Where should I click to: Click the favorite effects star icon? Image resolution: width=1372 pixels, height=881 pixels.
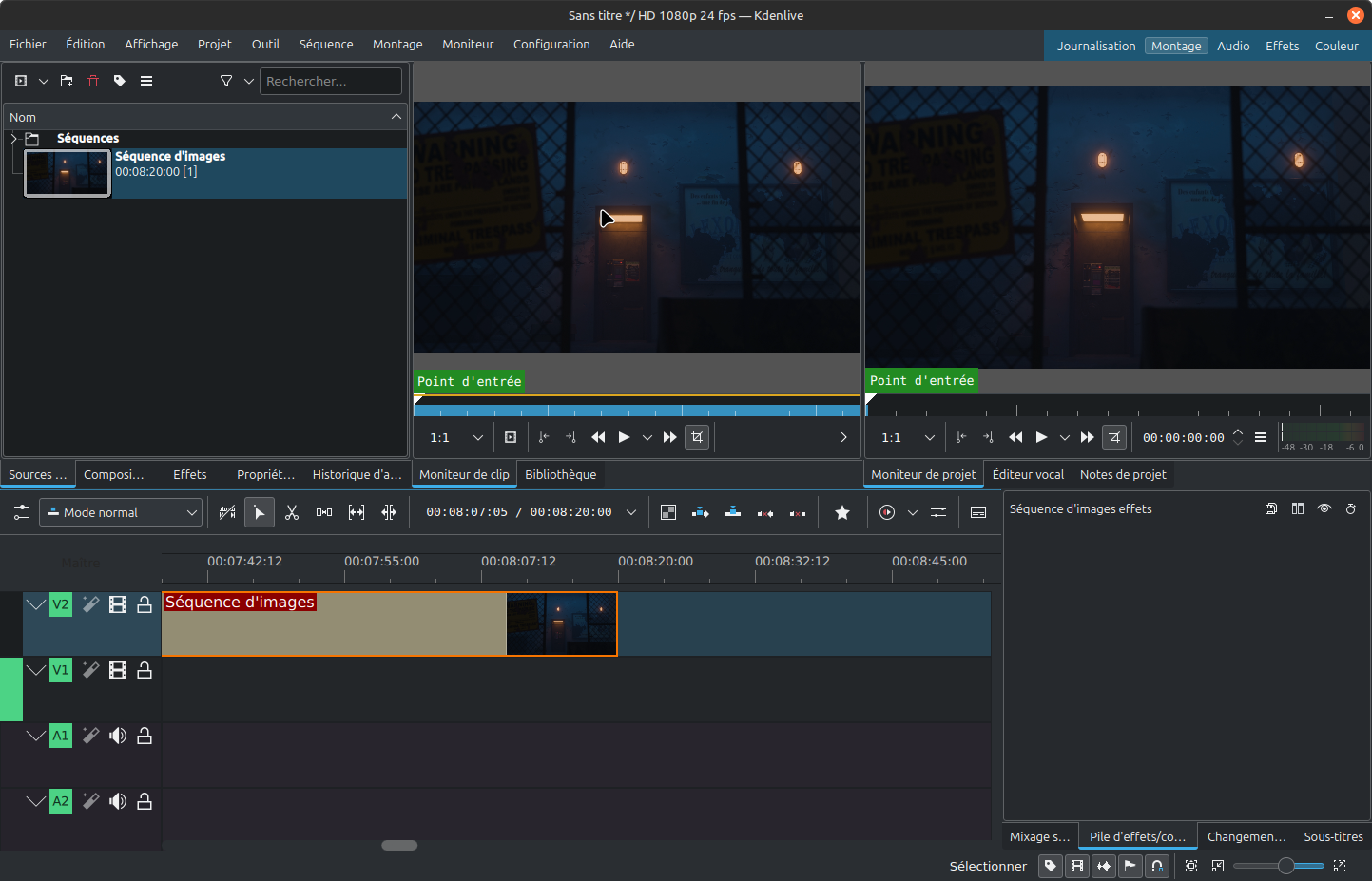pyautogui.click(x=841, y=513)
